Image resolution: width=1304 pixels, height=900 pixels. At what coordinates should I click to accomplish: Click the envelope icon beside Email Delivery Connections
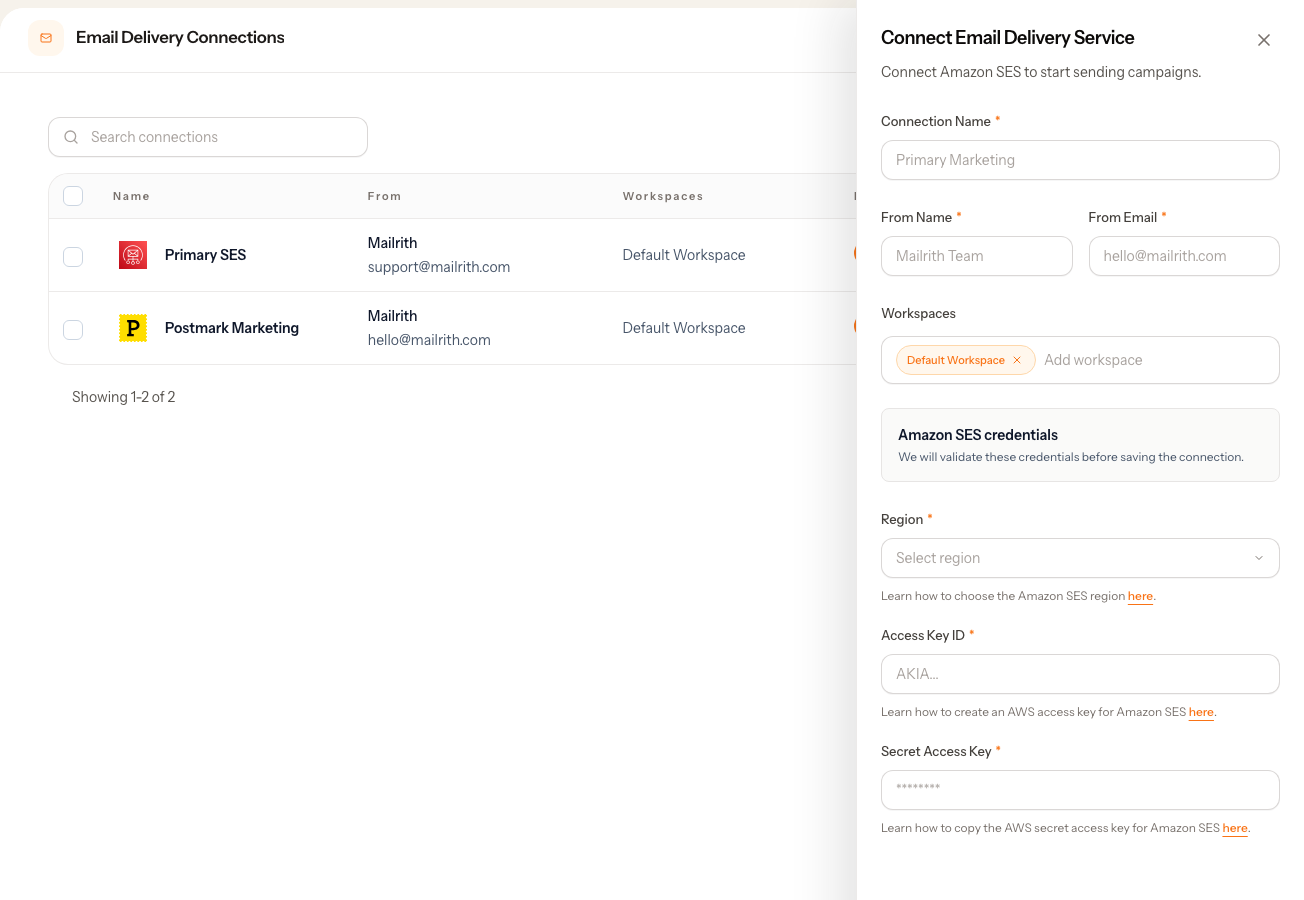[x=46, y=38]
